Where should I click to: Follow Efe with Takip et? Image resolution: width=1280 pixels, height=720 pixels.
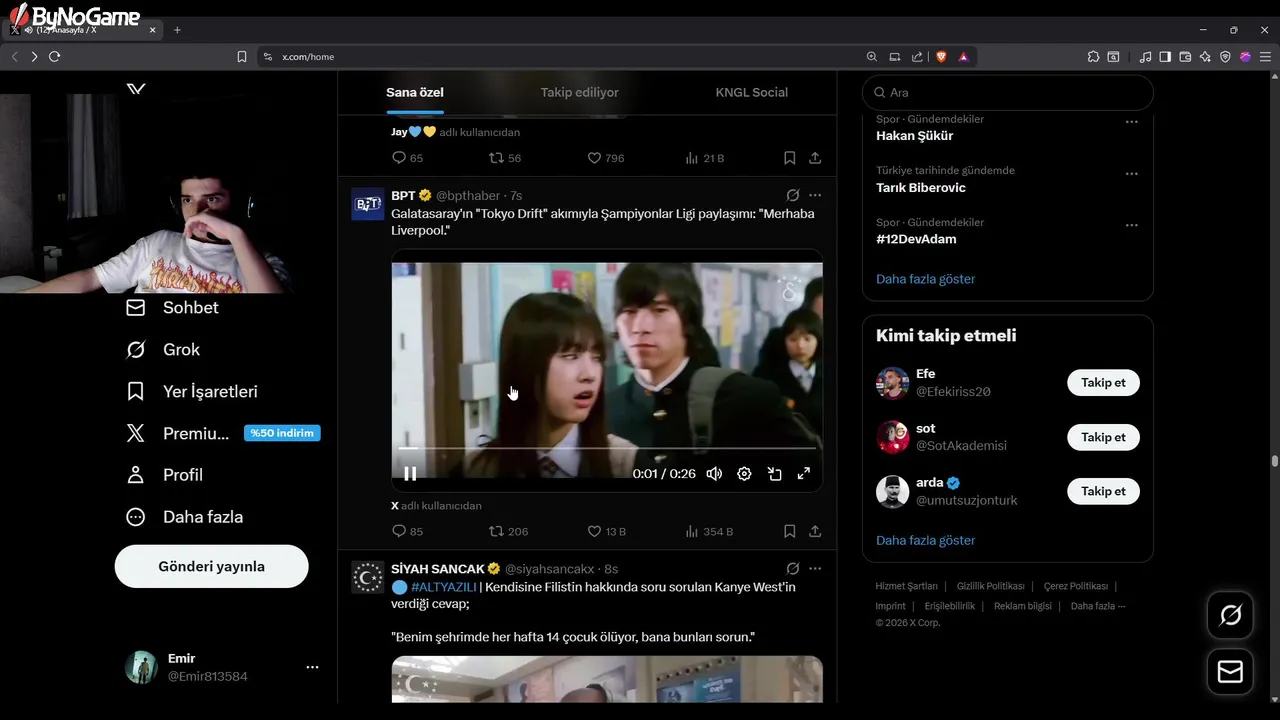tap(1103, 382)
